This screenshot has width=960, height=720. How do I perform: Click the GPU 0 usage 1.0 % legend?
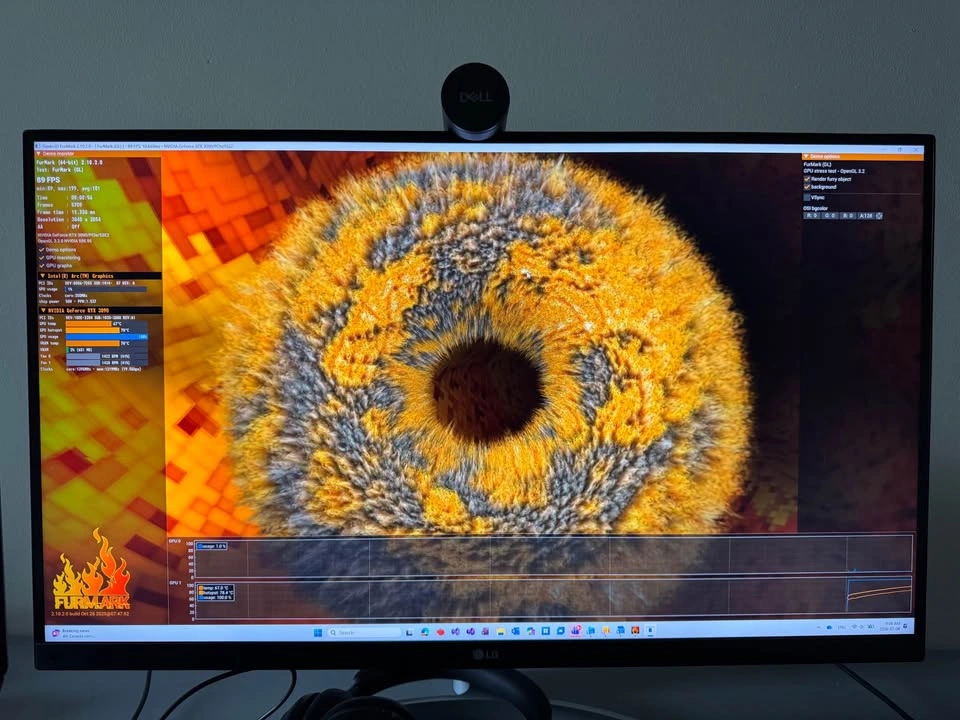click(x=212, y=546)
